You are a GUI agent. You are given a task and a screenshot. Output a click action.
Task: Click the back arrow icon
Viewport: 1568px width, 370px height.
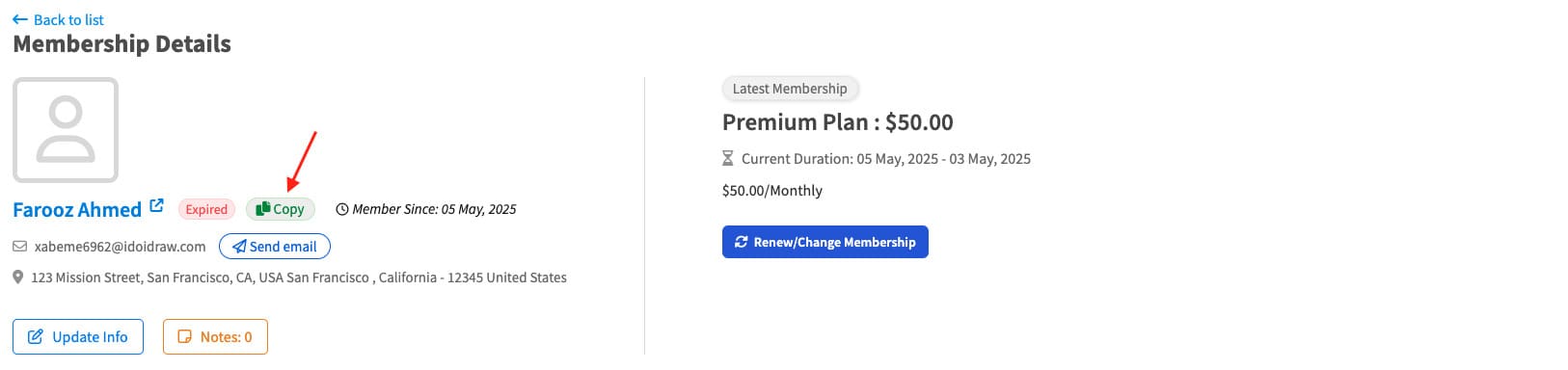[20, 19]
